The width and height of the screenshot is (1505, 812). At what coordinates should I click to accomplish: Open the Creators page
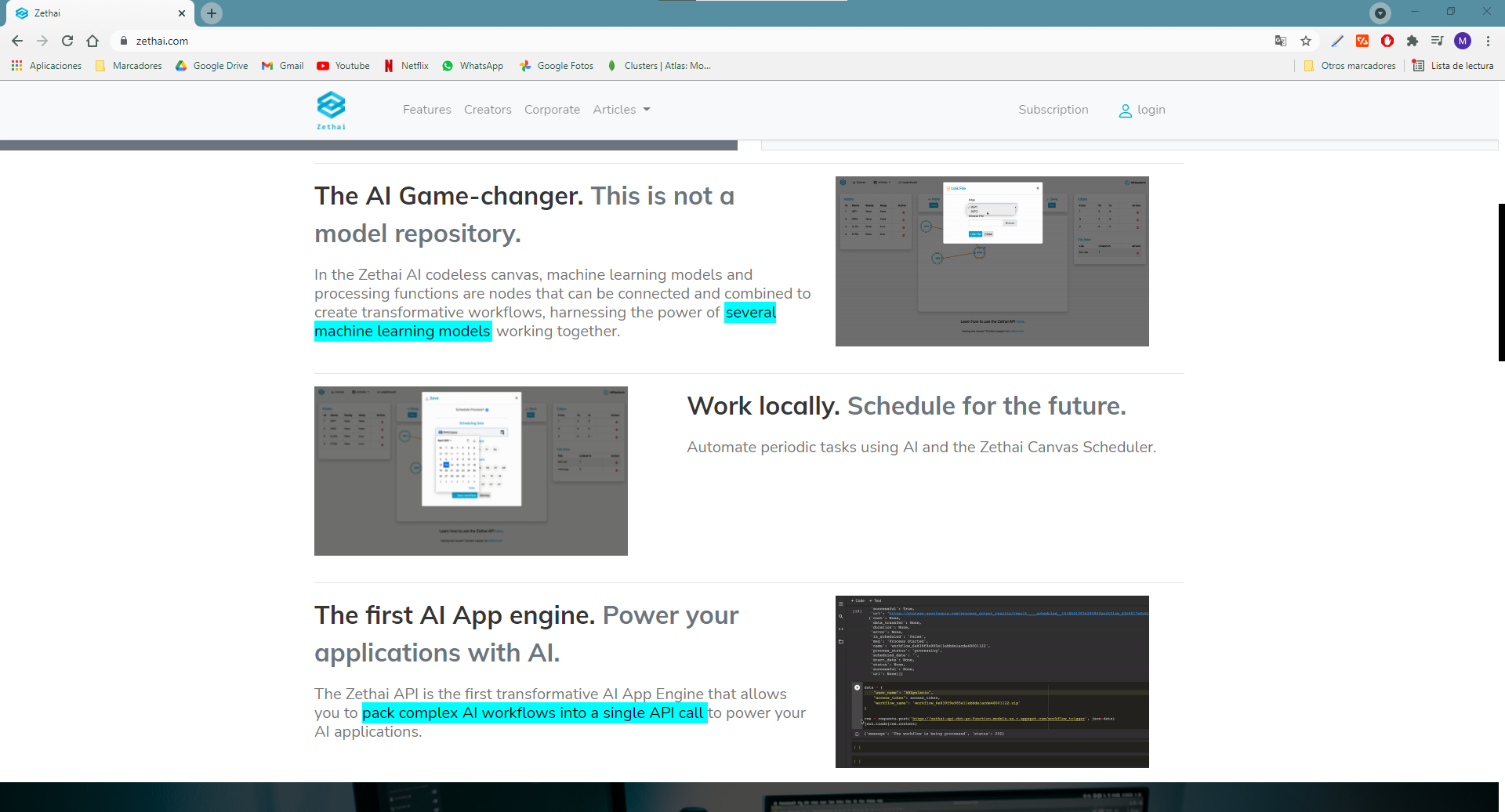(488, 110)
